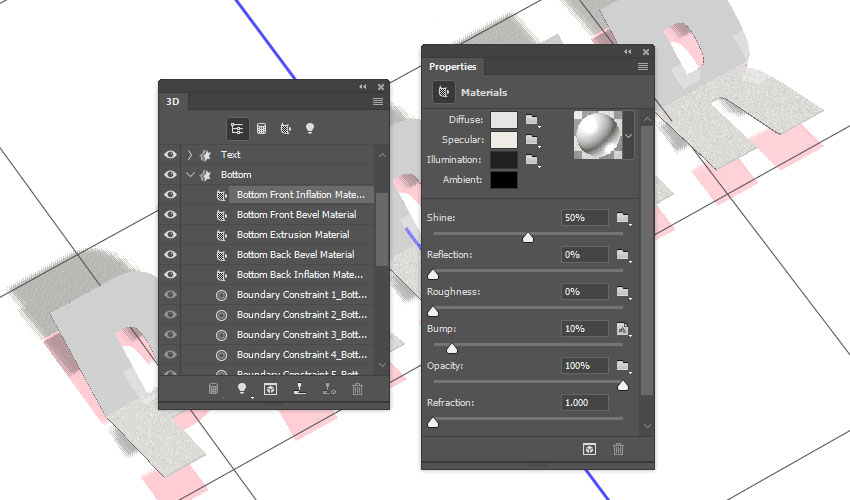The width and height of the screenshot is (850, 500).
Task: Click the Diffuse color swatch
Action: tap(504, 120)
